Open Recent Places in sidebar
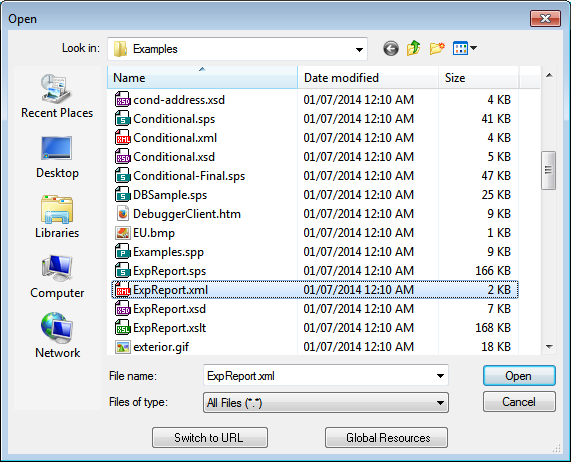 pyautogui.click(x=57, y=96)
